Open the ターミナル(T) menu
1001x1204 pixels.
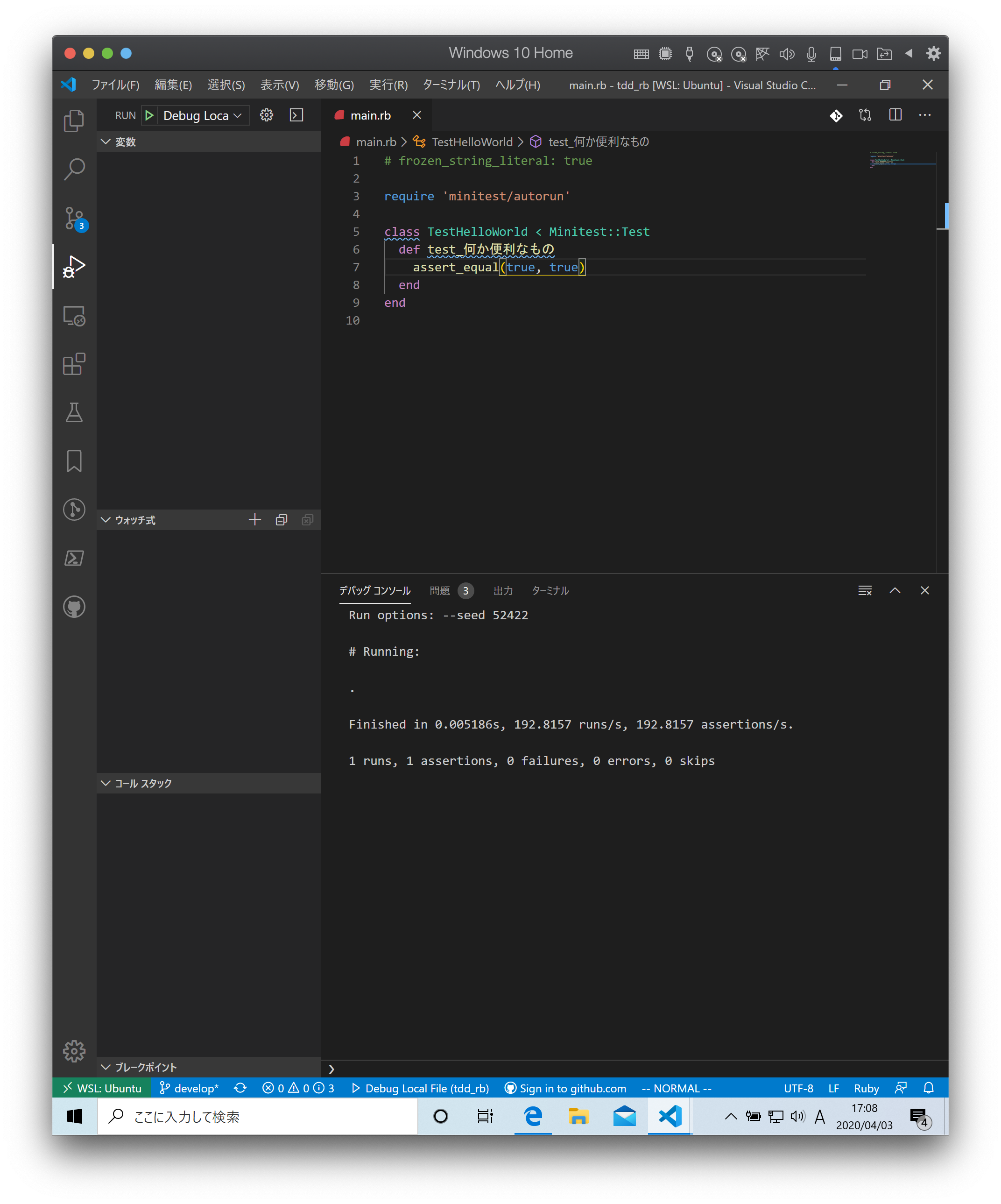[451, 85]
